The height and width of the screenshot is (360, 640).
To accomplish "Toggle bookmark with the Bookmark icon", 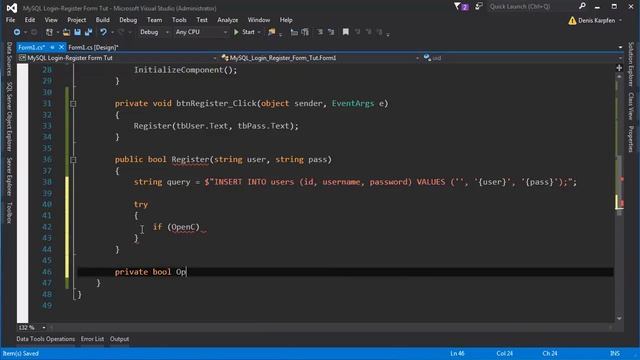I will coord(346,32).
